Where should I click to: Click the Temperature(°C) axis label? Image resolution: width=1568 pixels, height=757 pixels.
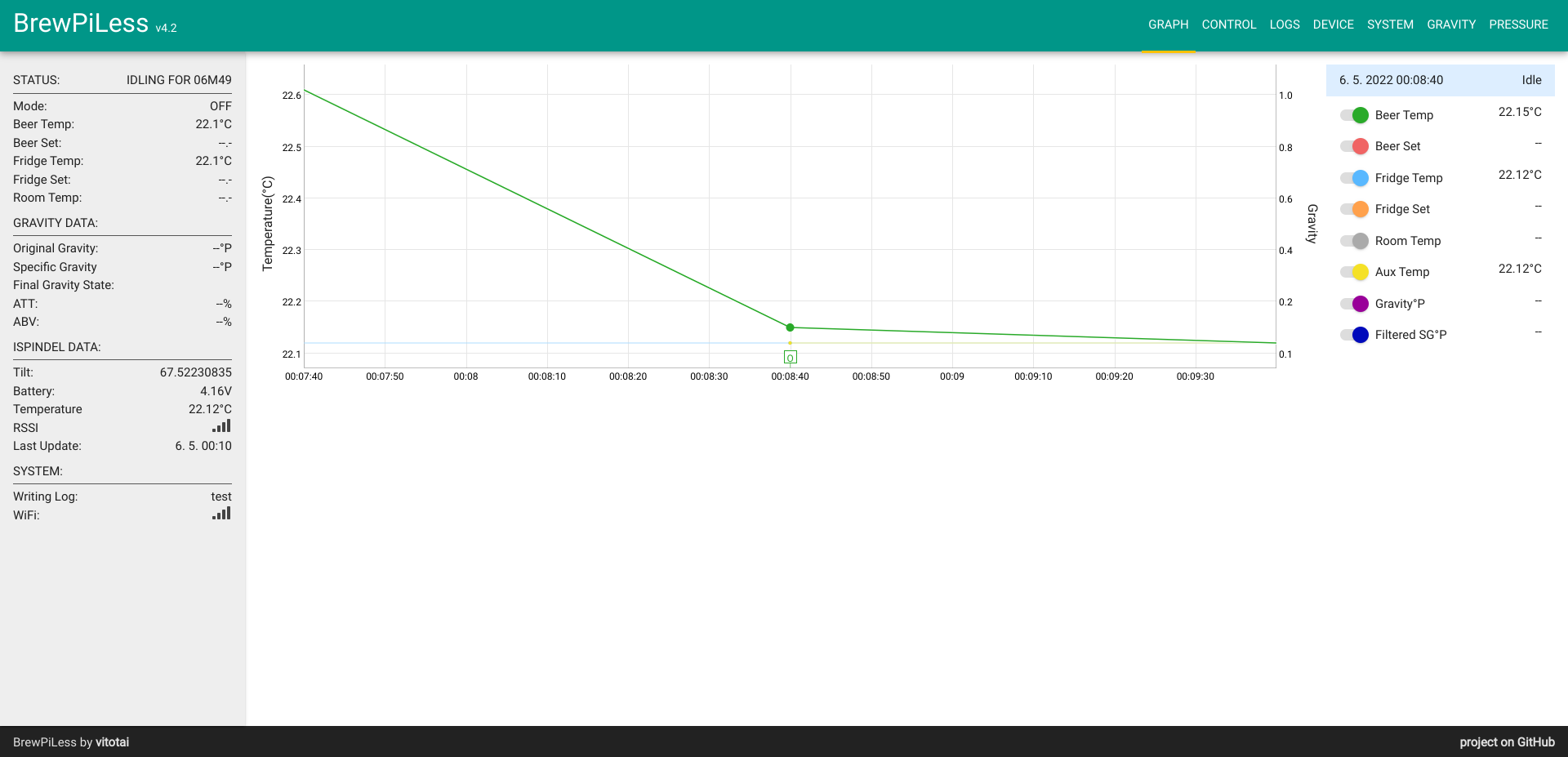268,224
